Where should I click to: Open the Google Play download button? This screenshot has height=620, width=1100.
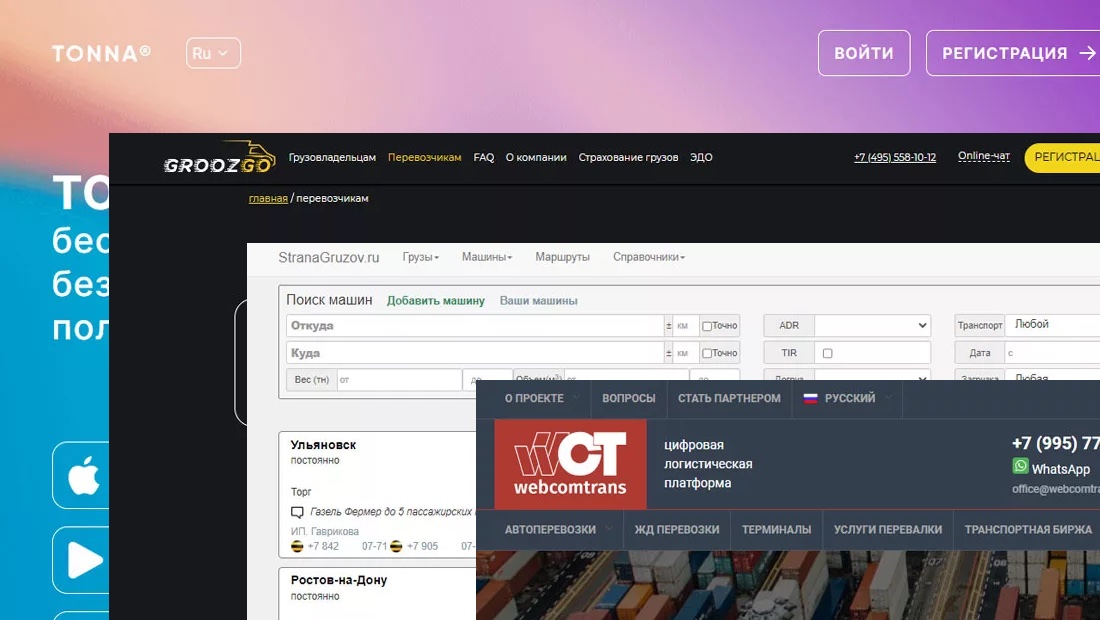(x=83, y=560)
